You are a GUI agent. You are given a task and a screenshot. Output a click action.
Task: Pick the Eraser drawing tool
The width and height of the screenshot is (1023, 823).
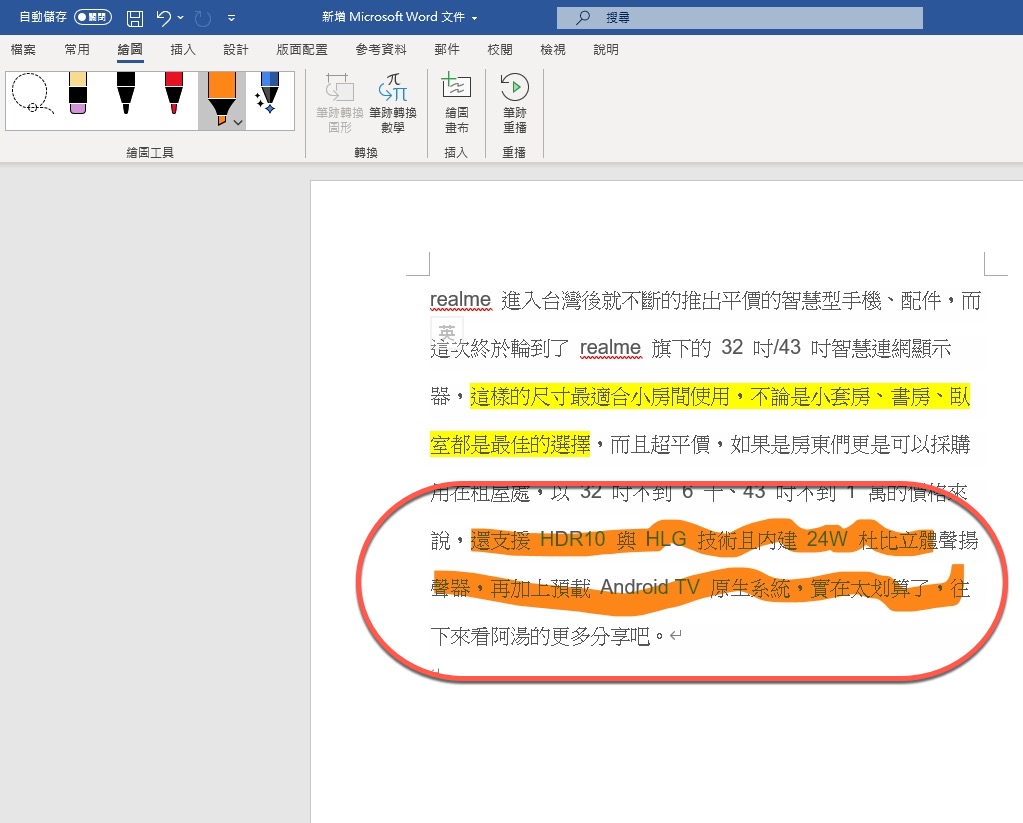77,97
